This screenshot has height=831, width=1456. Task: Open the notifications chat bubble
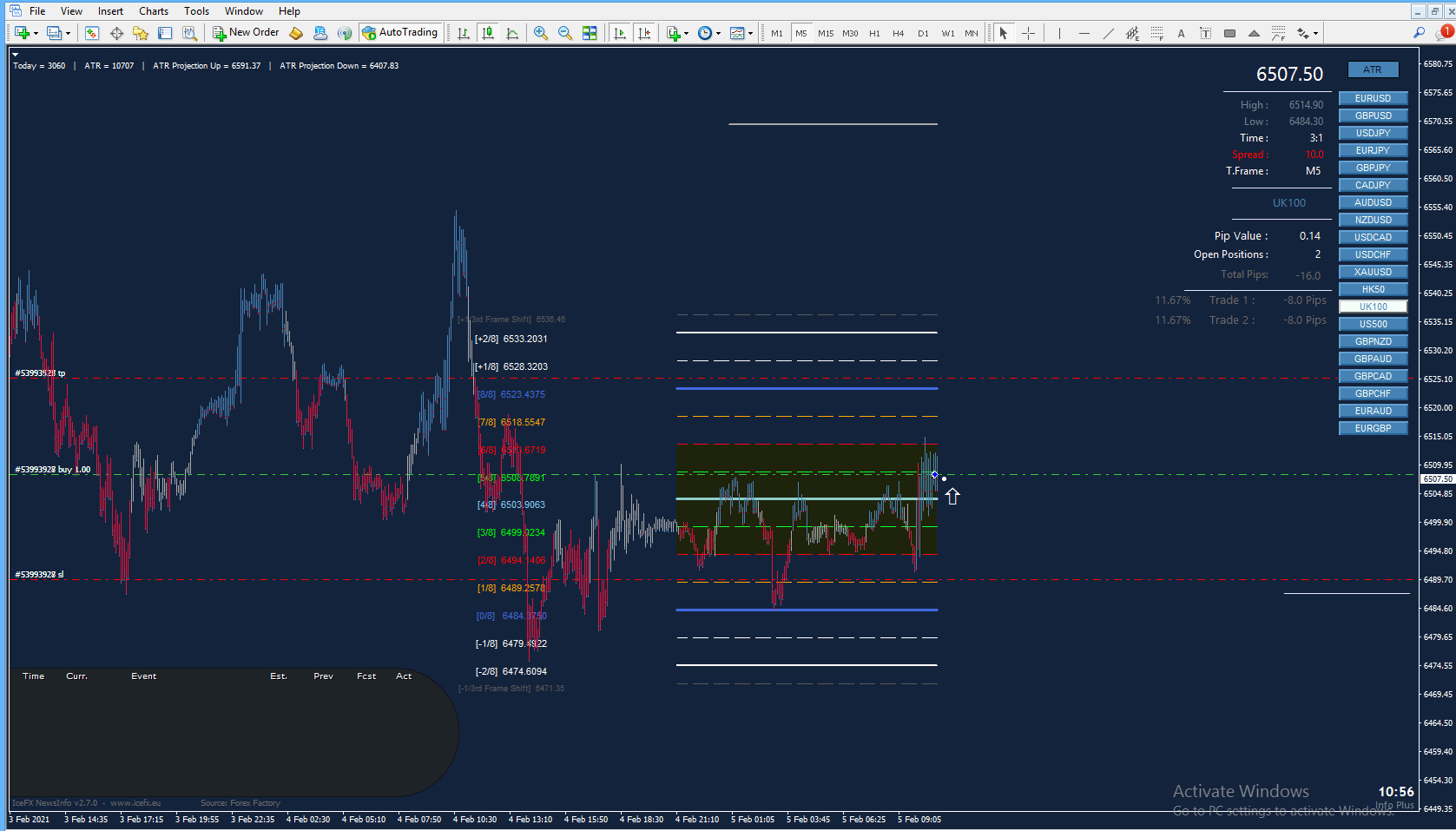[1443, 33]
